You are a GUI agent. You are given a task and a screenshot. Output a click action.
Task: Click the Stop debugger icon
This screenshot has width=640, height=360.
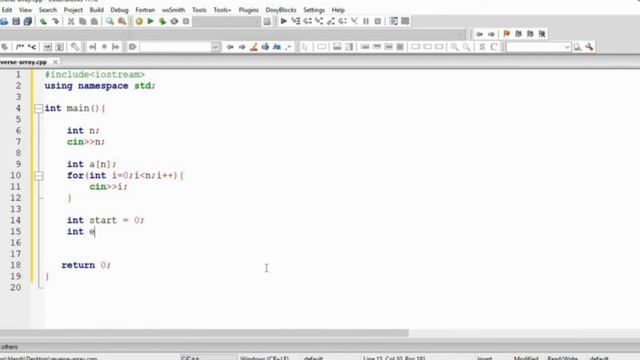tap(378, 21)
